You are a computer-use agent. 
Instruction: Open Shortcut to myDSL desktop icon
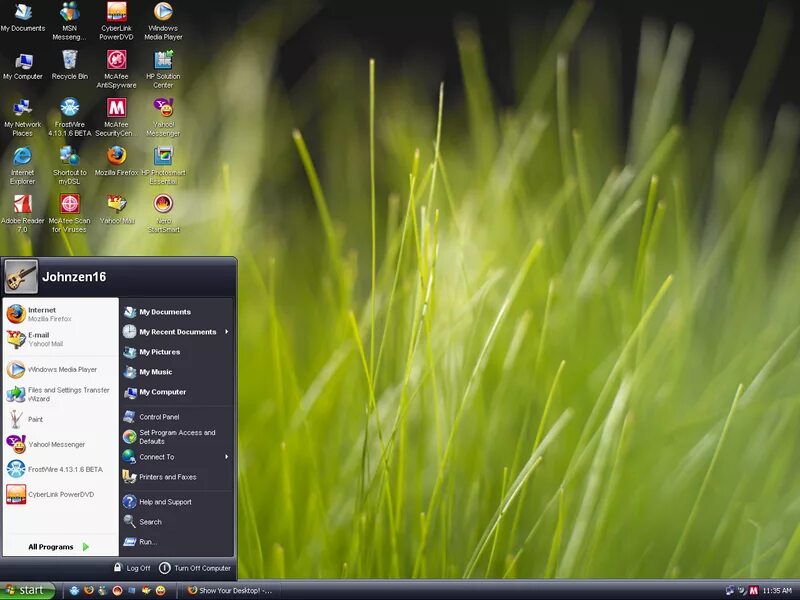(x=69, y=166)
